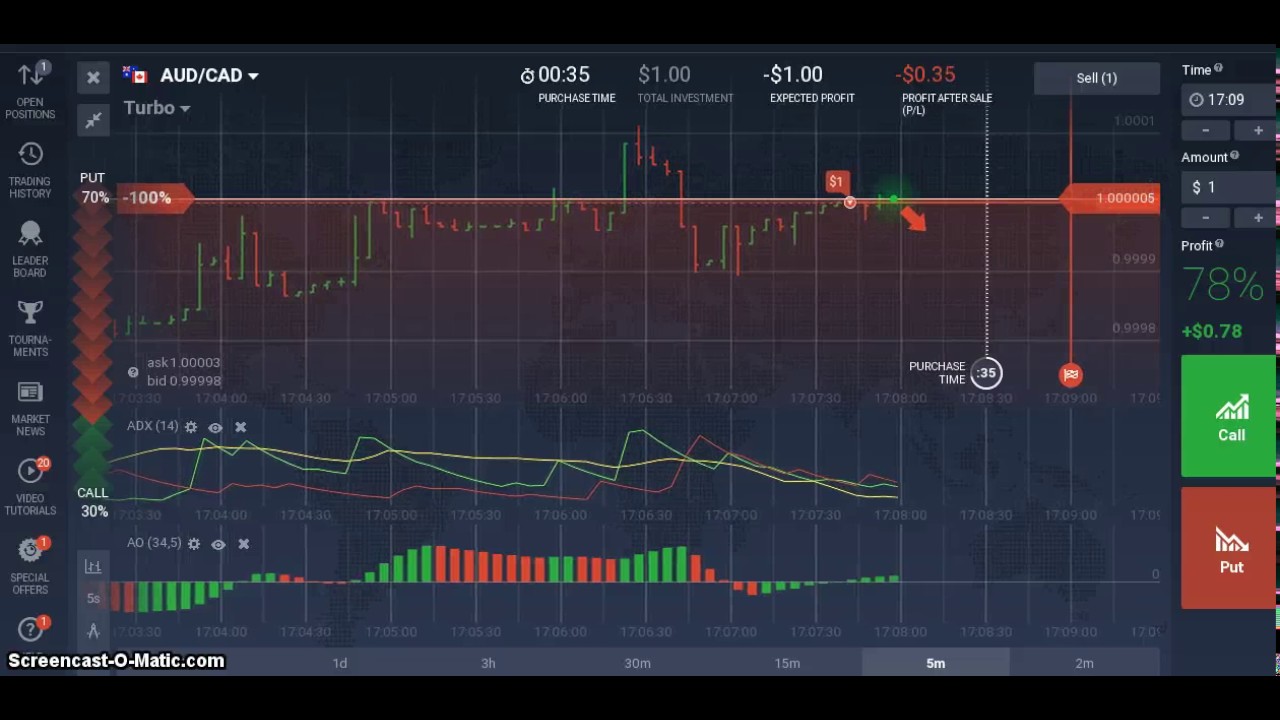Click the $ 1 amount field
This screenshot has width=1280, height=720.
pos(1230,187)
